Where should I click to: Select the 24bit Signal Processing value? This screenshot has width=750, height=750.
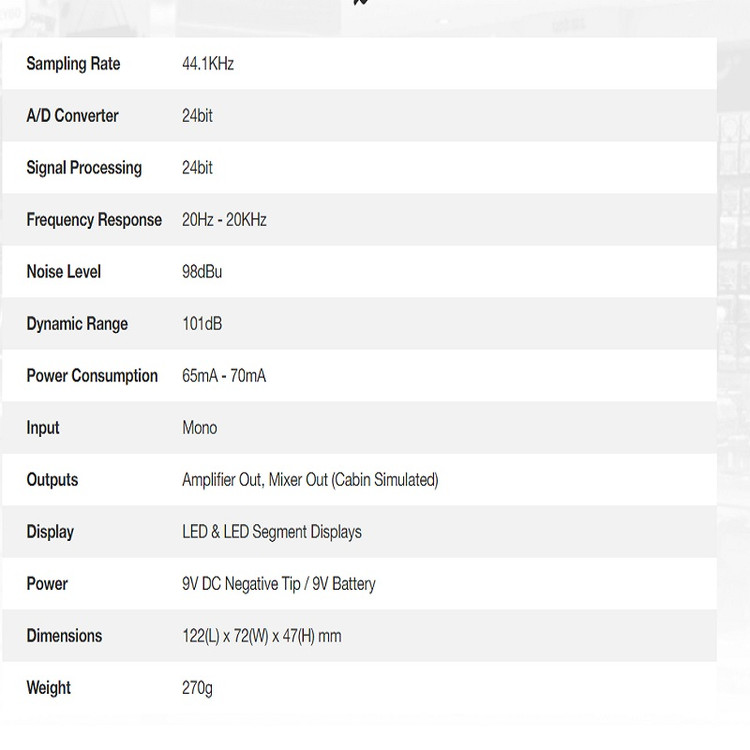click(x=197, y=168)
